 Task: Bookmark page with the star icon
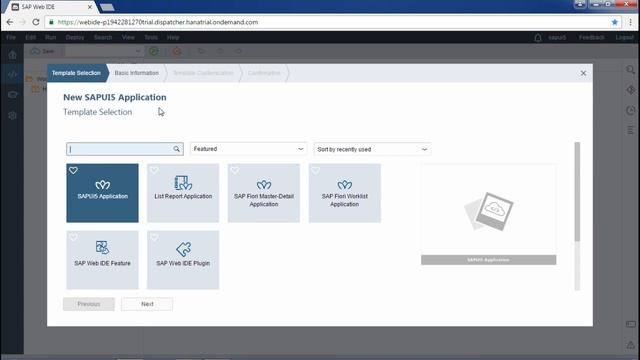point(615,22)
